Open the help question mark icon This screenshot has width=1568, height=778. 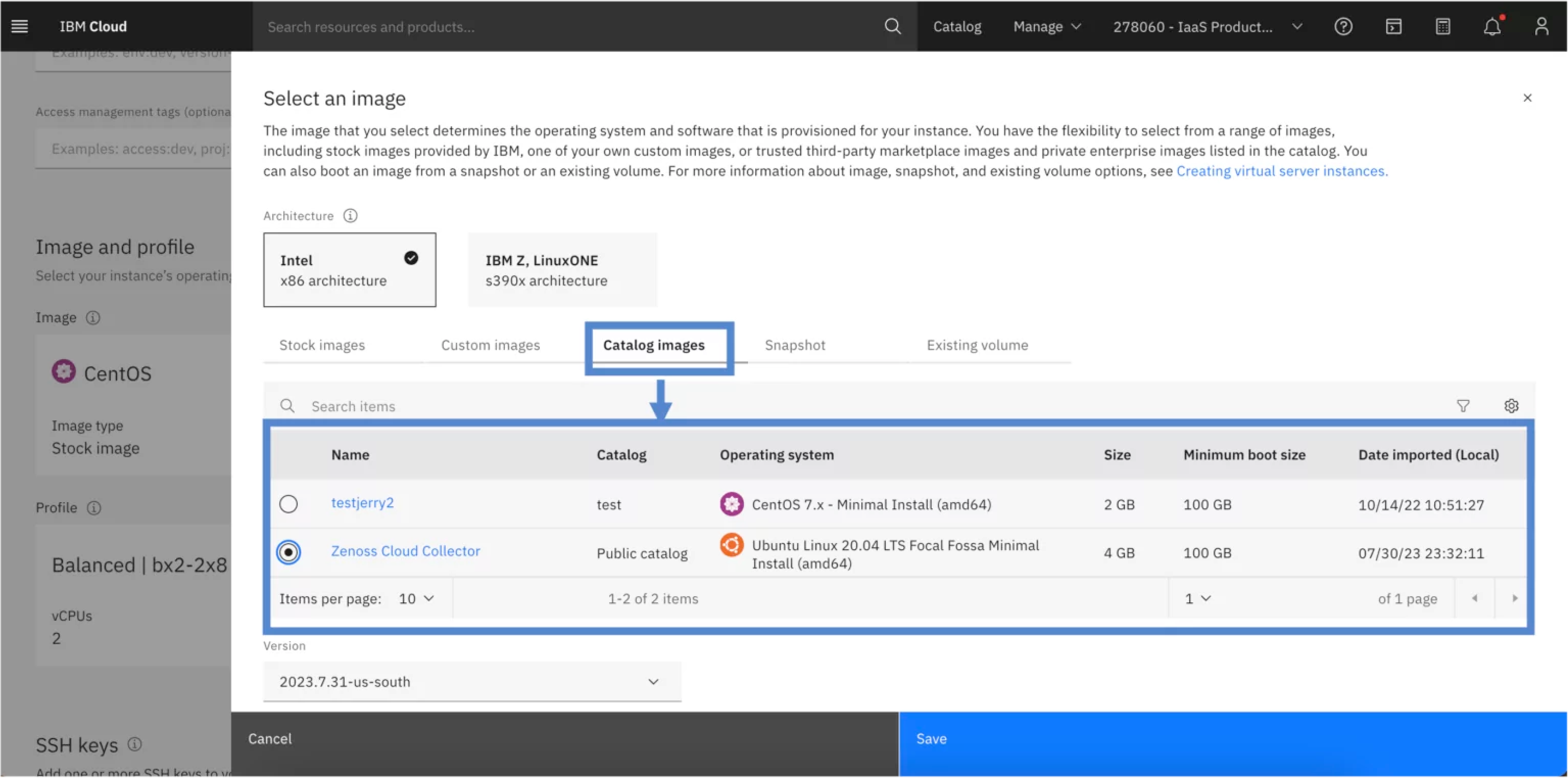(x=1343, y=26)
